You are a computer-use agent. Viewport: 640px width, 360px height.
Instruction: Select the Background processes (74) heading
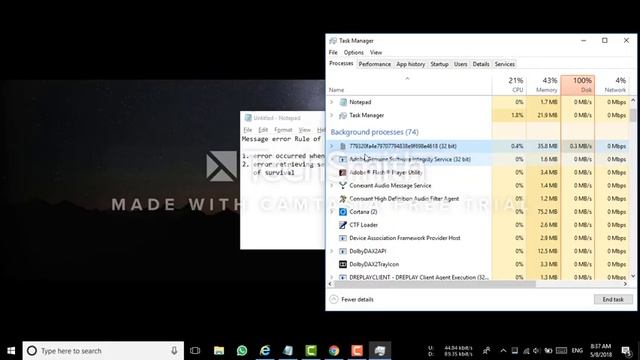[374, 132]
